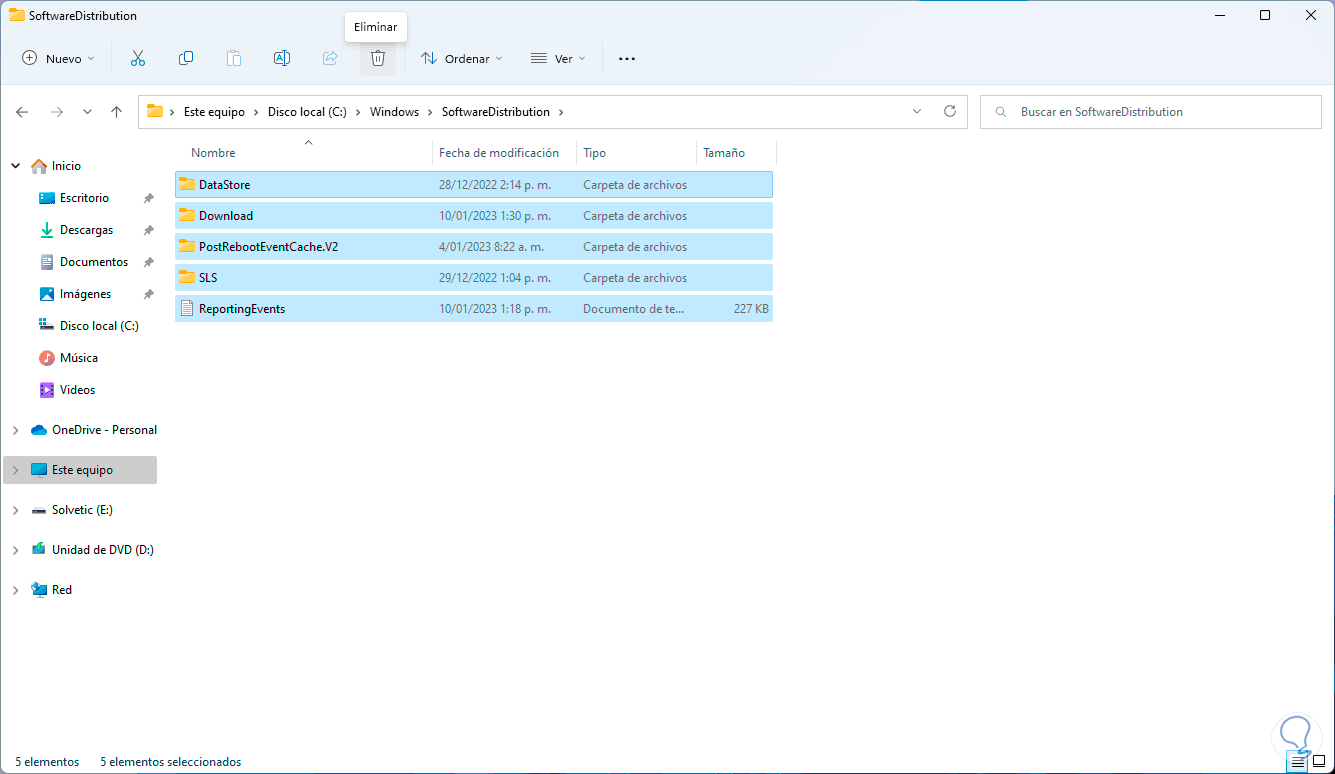Click the PostRebootEventCache.V2 folder name

[268, 247]
